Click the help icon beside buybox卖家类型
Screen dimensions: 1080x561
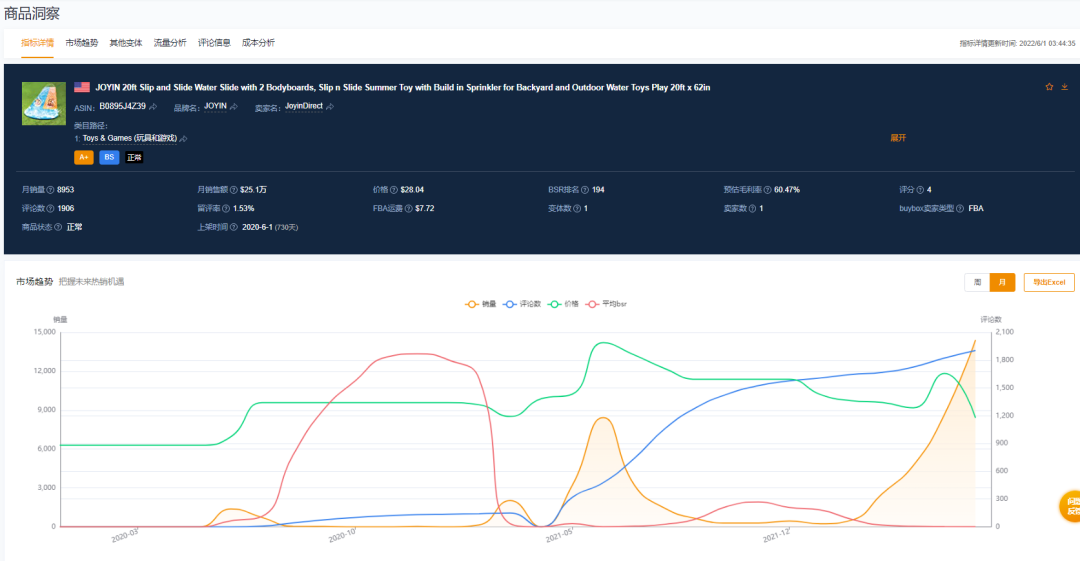pos(960,208)
